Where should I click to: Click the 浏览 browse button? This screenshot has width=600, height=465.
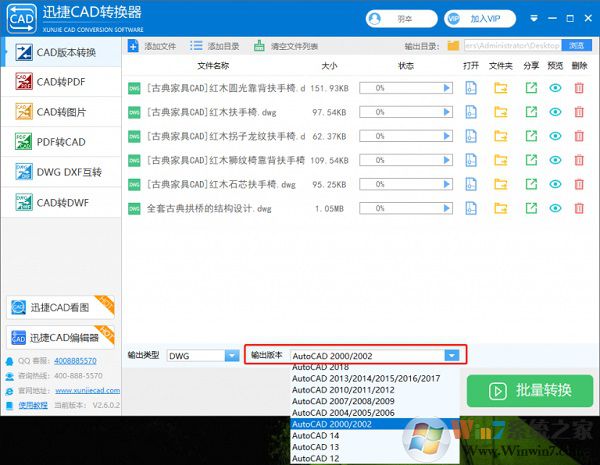coord(576,46)
